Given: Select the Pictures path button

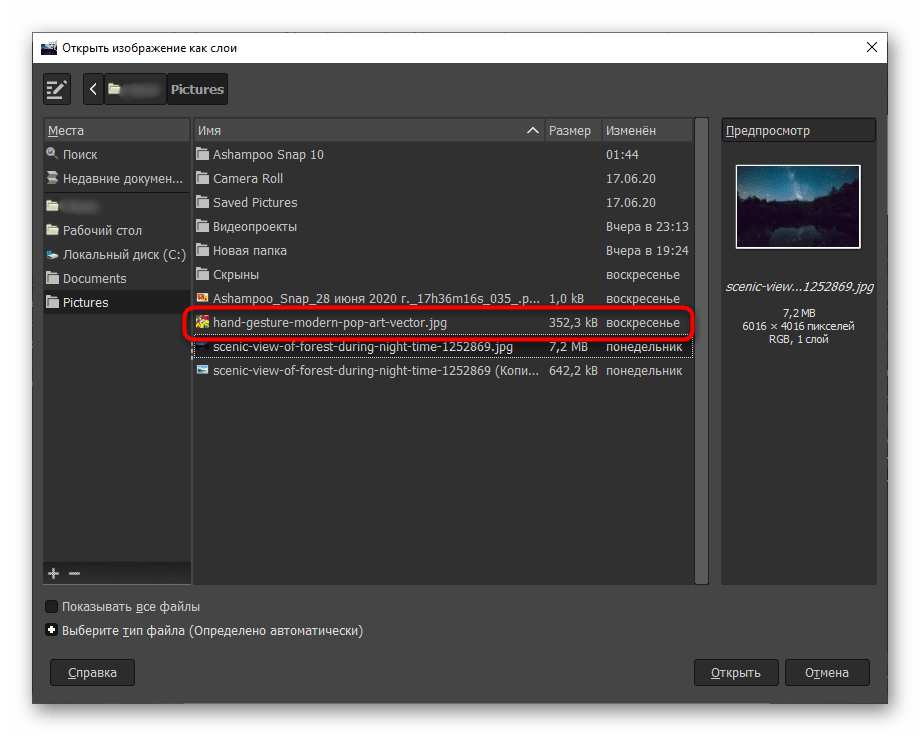Looking at the screenshot, I should (x=197, y=89).
